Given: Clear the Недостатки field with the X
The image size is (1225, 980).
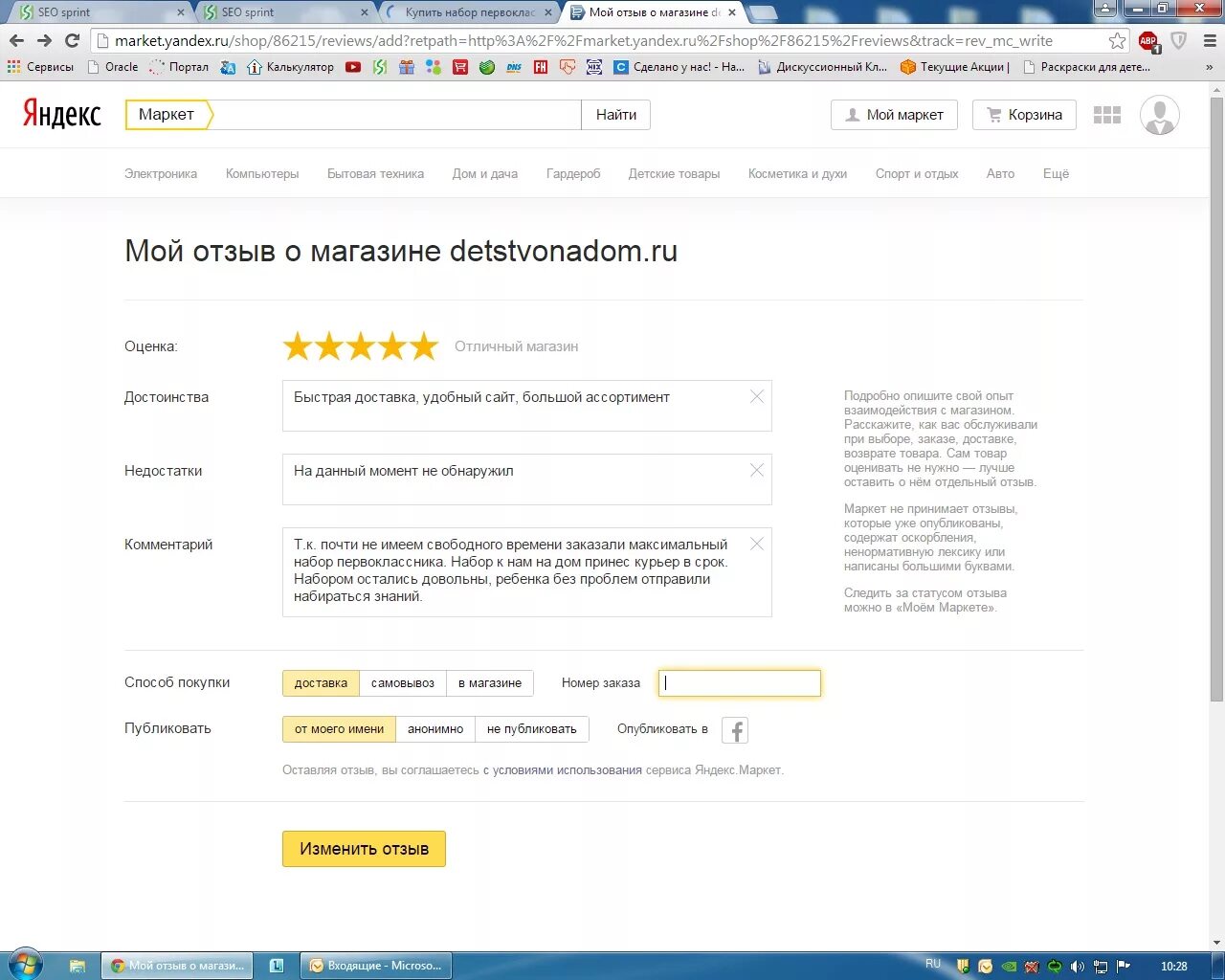Looking at the screenshot, I should point(757,470).
